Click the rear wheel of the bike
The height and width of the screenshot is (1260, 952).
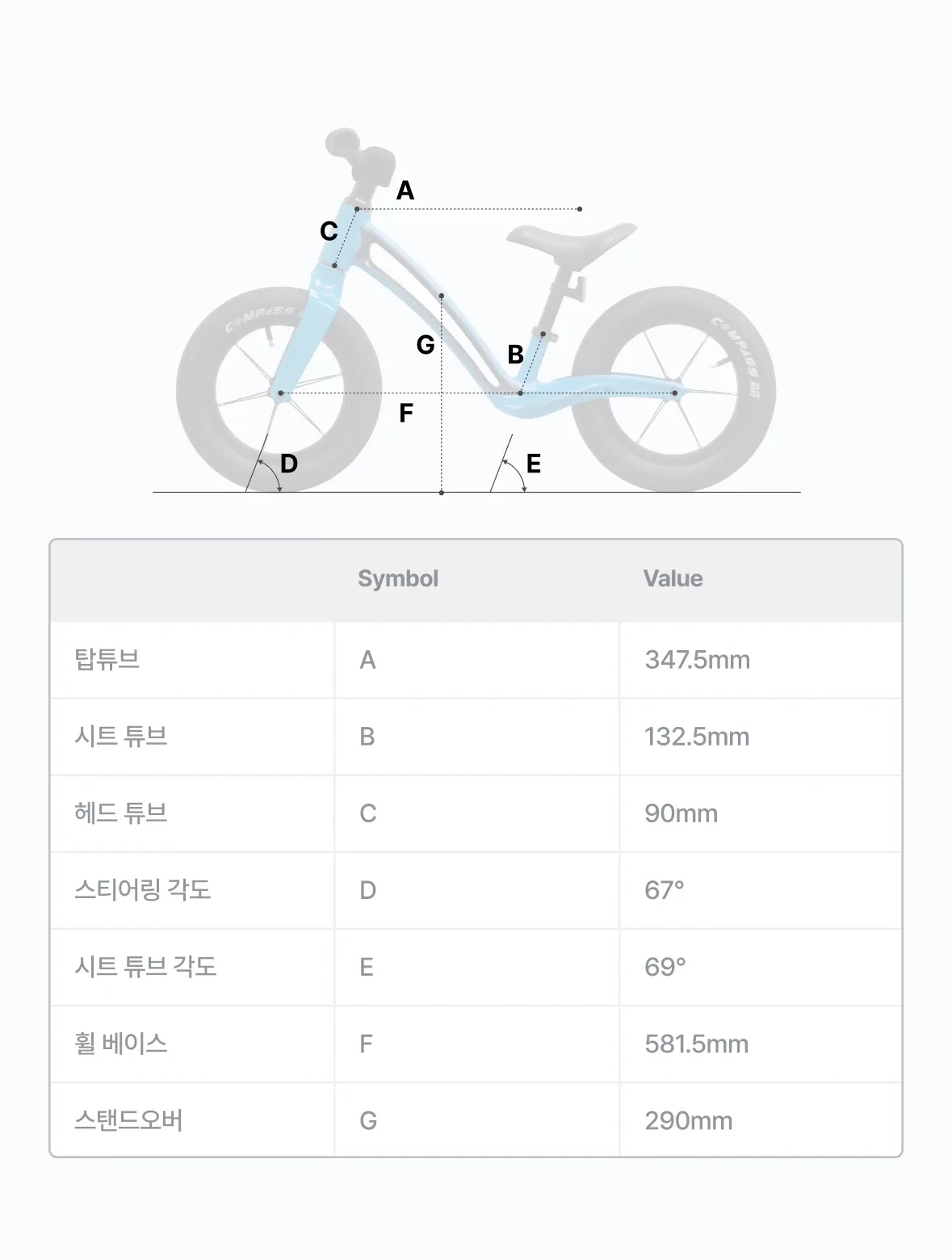point(673,388)
